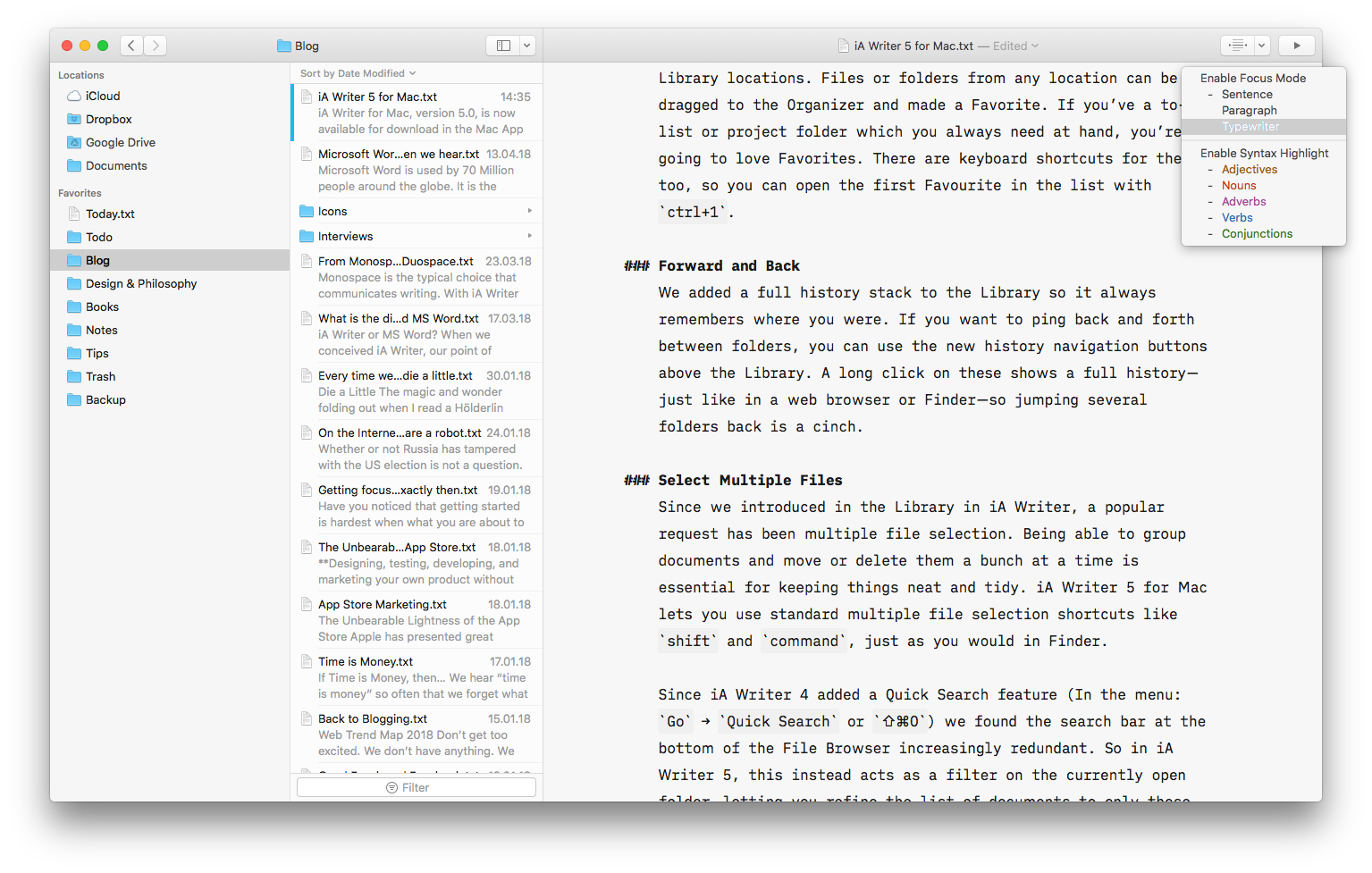The height and width of the screenshot is (873, 1372).
Task: Click the Time is Money.txt document icon
Action: click(306, 661)
